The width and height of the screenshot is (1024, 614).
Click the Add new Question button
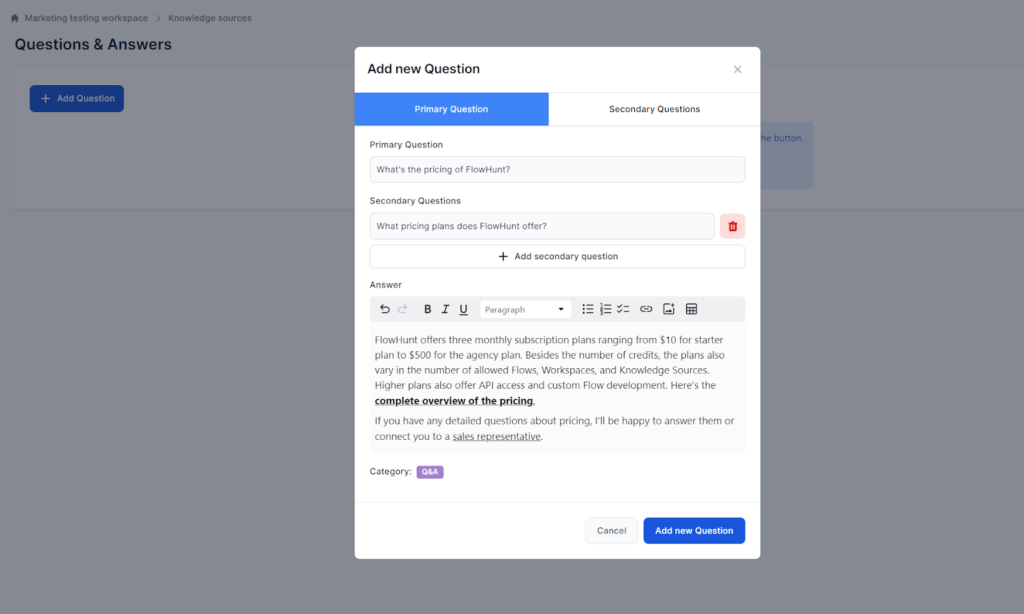pyautogui.click(x=694, y=530)
